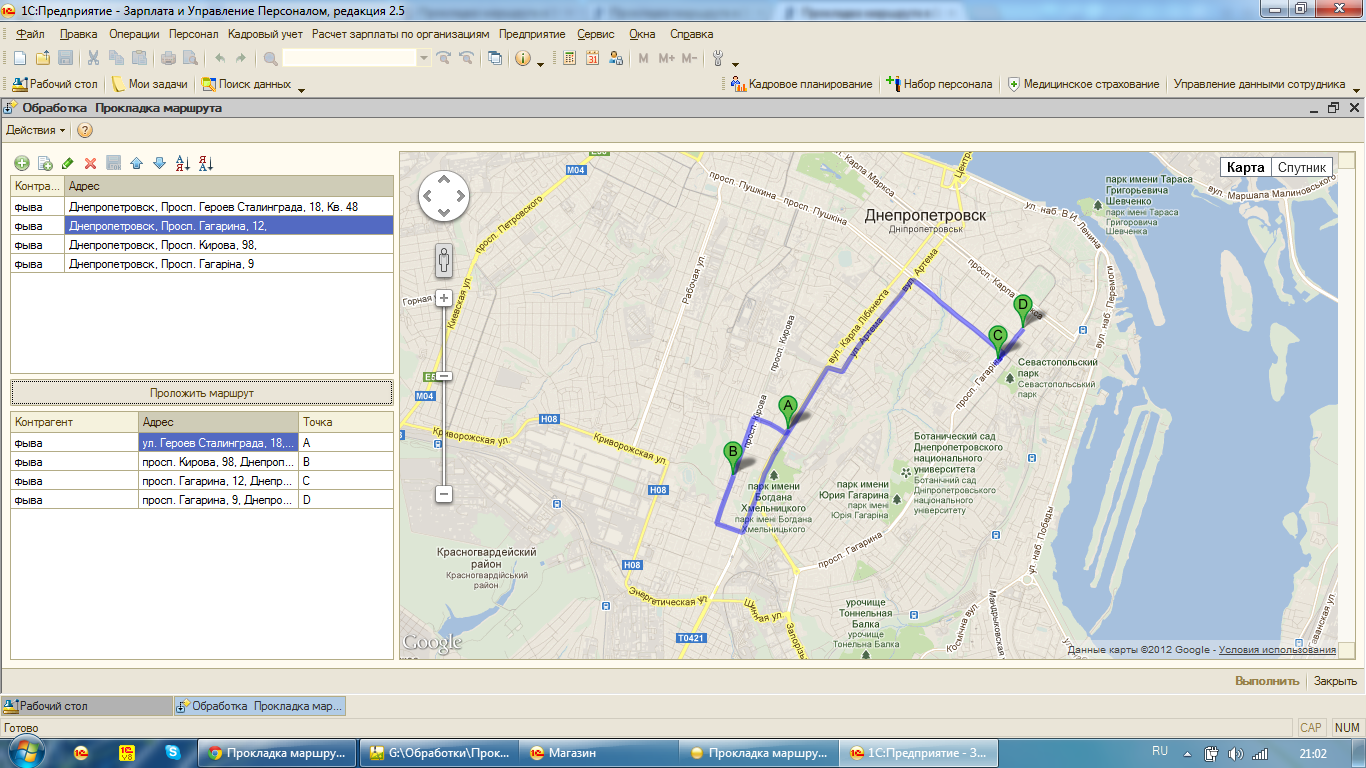Image resolution: width=1366 pixels, height=768 pixels.
Task: Click the Open file folder icon
Action: pyautogui.click(x=43, y=58)
